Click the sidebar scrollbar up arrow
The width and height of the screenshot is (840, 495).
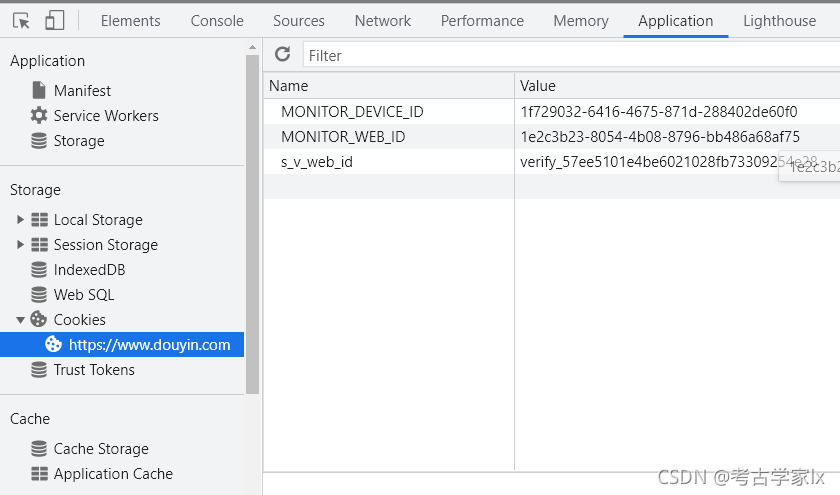(x=252, y=48)
